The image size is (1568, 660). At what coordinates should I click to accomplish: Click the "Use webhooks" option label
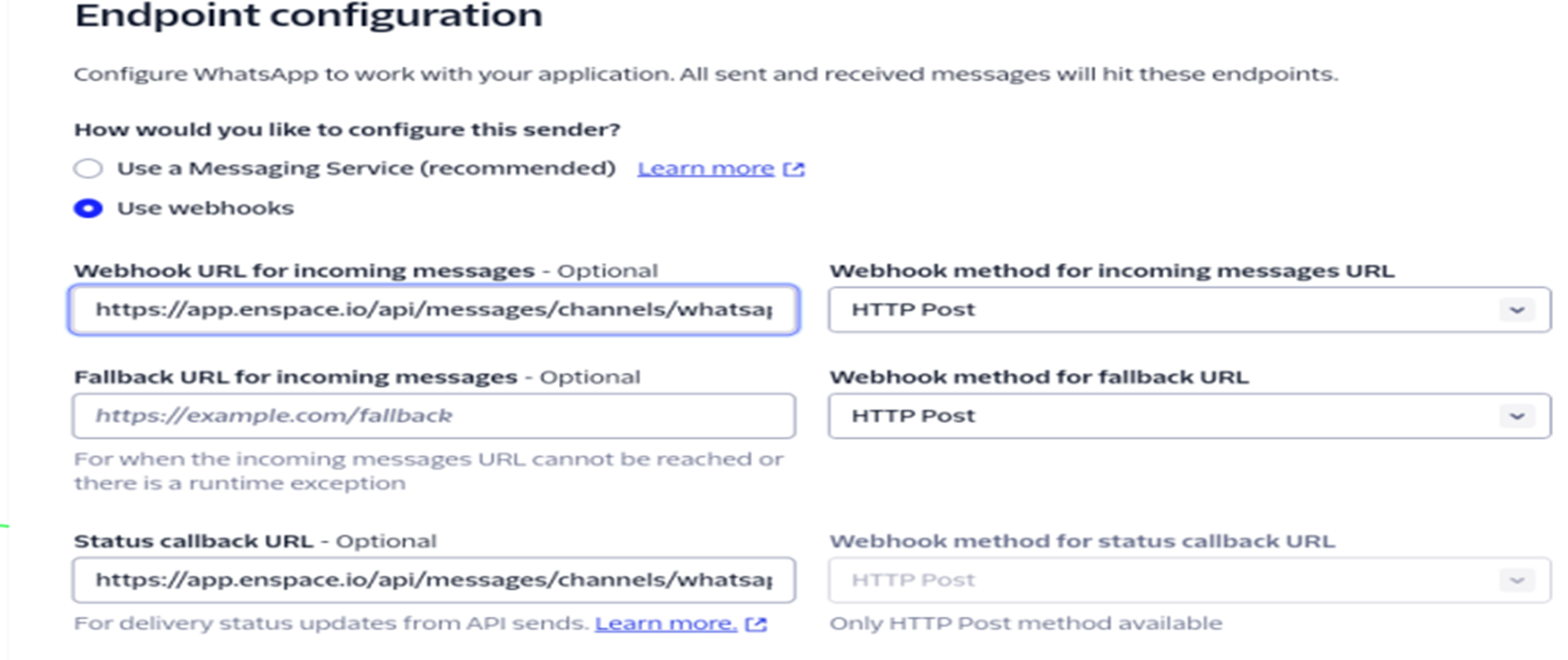point(205,208)
